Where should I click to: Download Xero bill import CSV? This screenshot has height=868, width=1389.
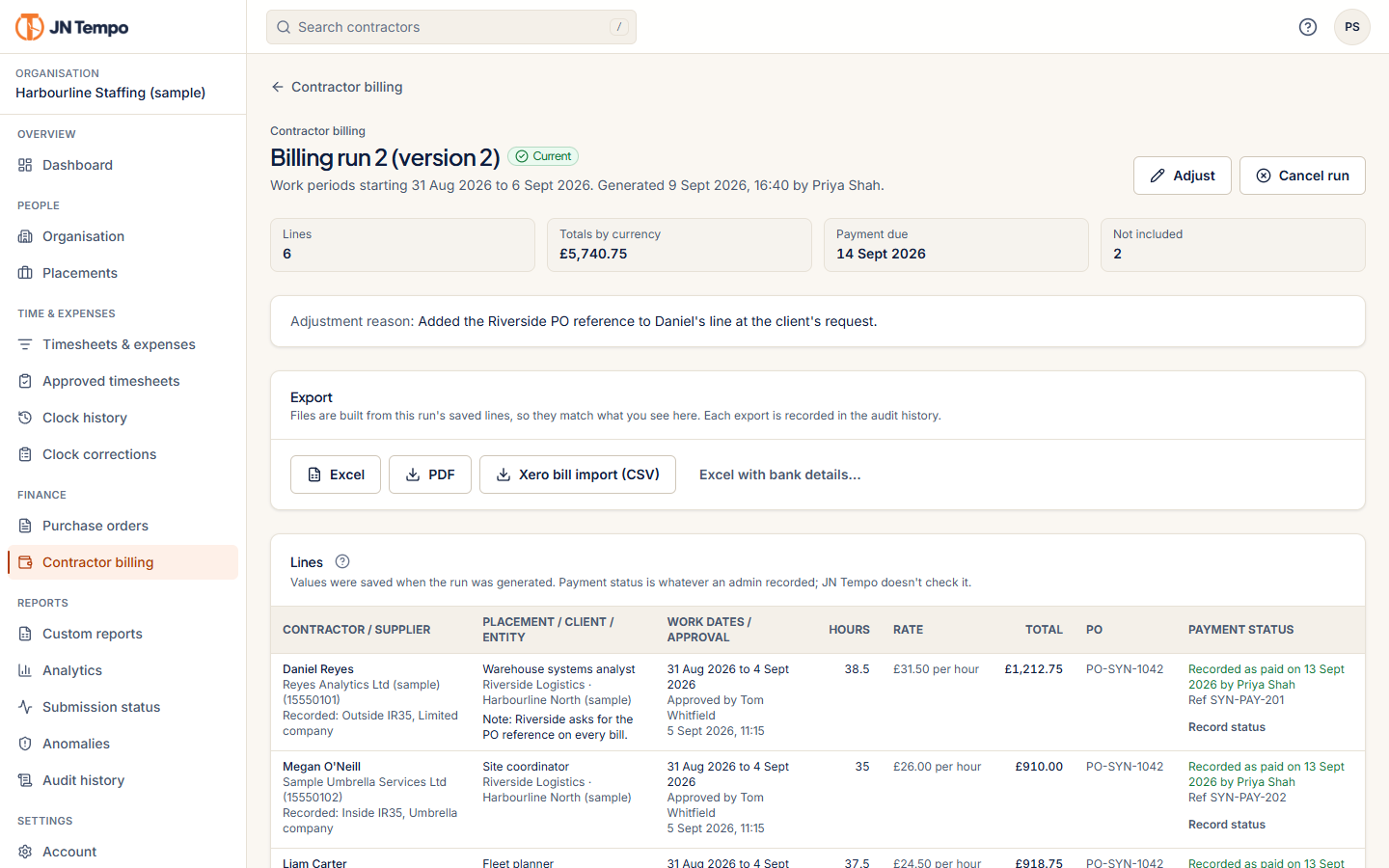point(578,475)
